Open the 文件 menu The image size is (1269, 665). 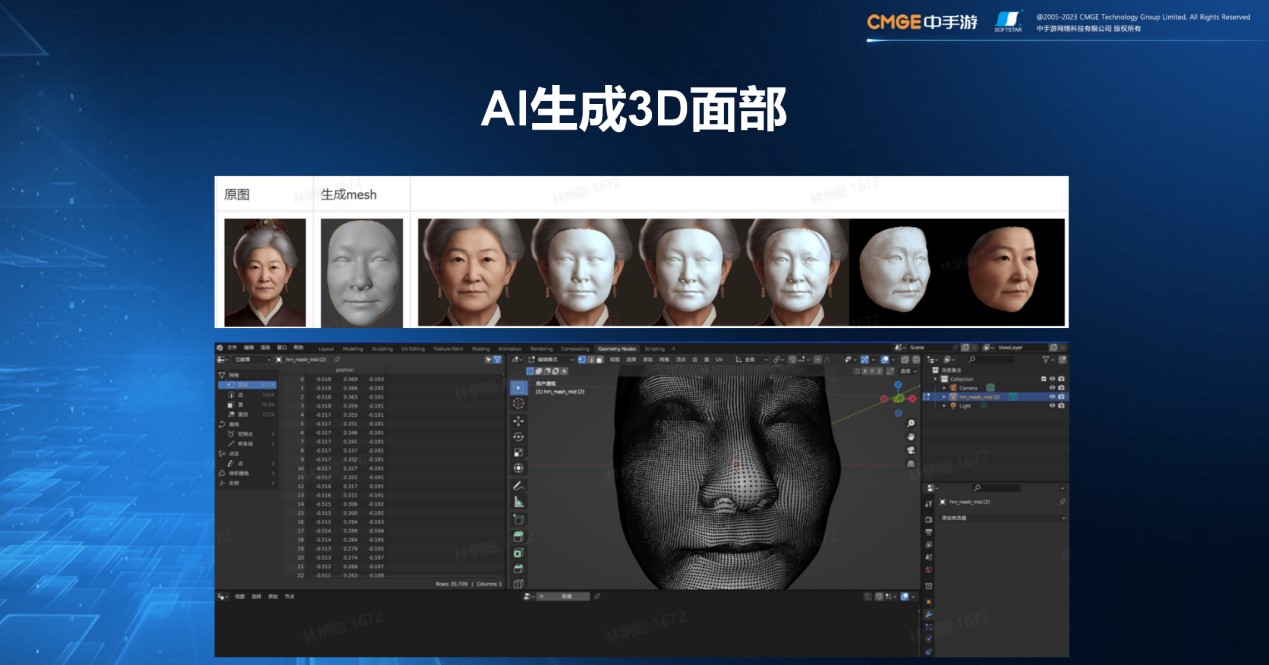point(232,348)
